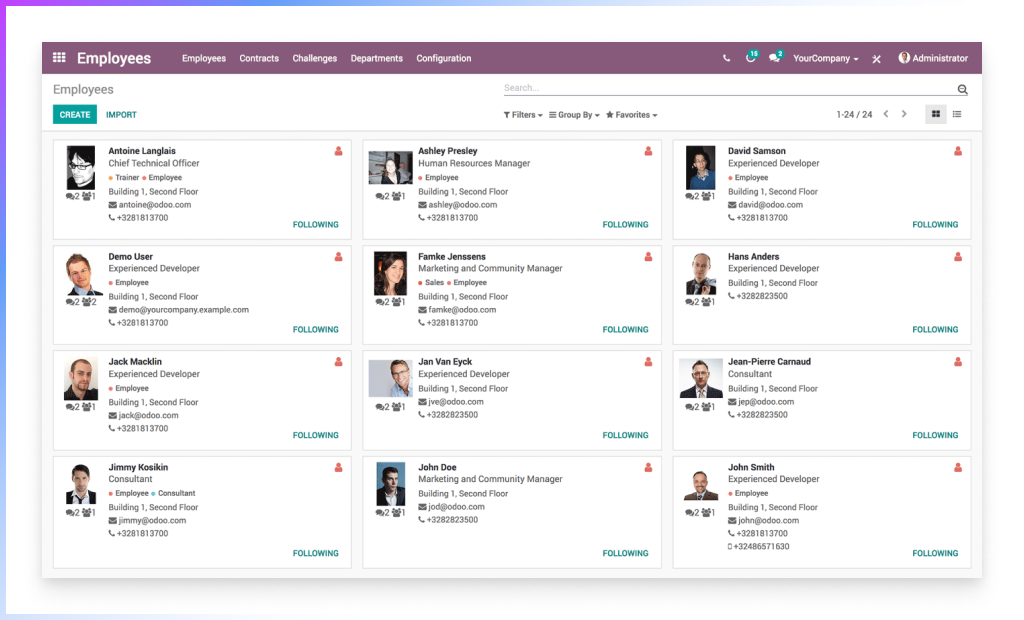Screen dimensions: 1024x620
Task: Go to next page arrow
Action: click(904, 114)
